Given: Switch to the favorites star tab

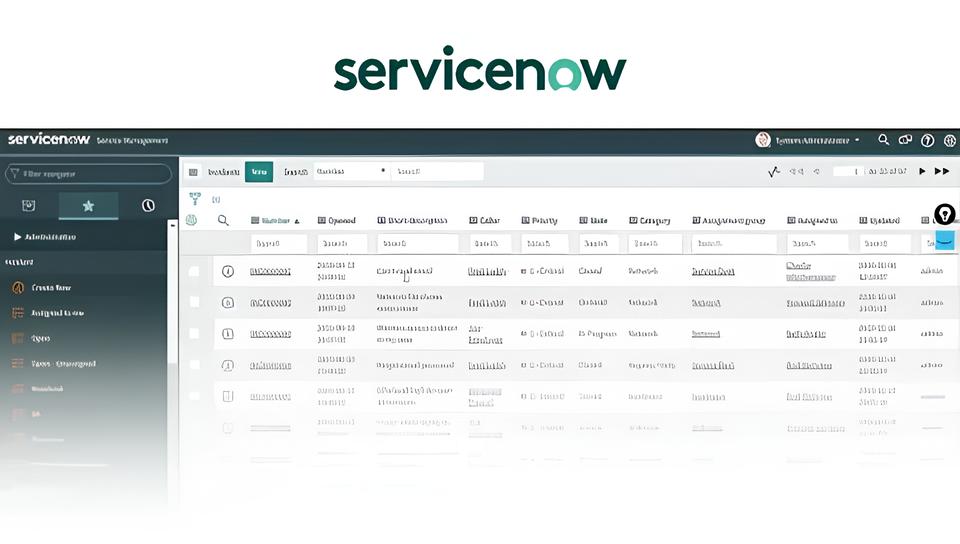Looking at the screenshot, I should (x=88, y=206).
